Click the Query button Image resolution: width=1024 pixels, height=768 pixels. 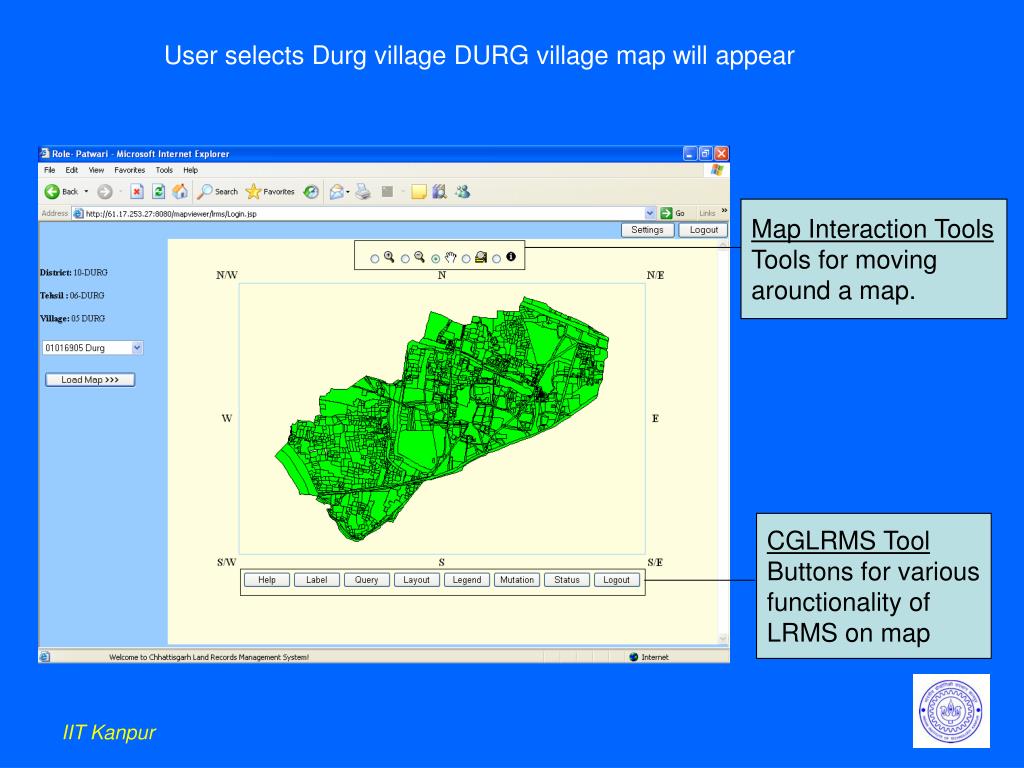(366, 580)
